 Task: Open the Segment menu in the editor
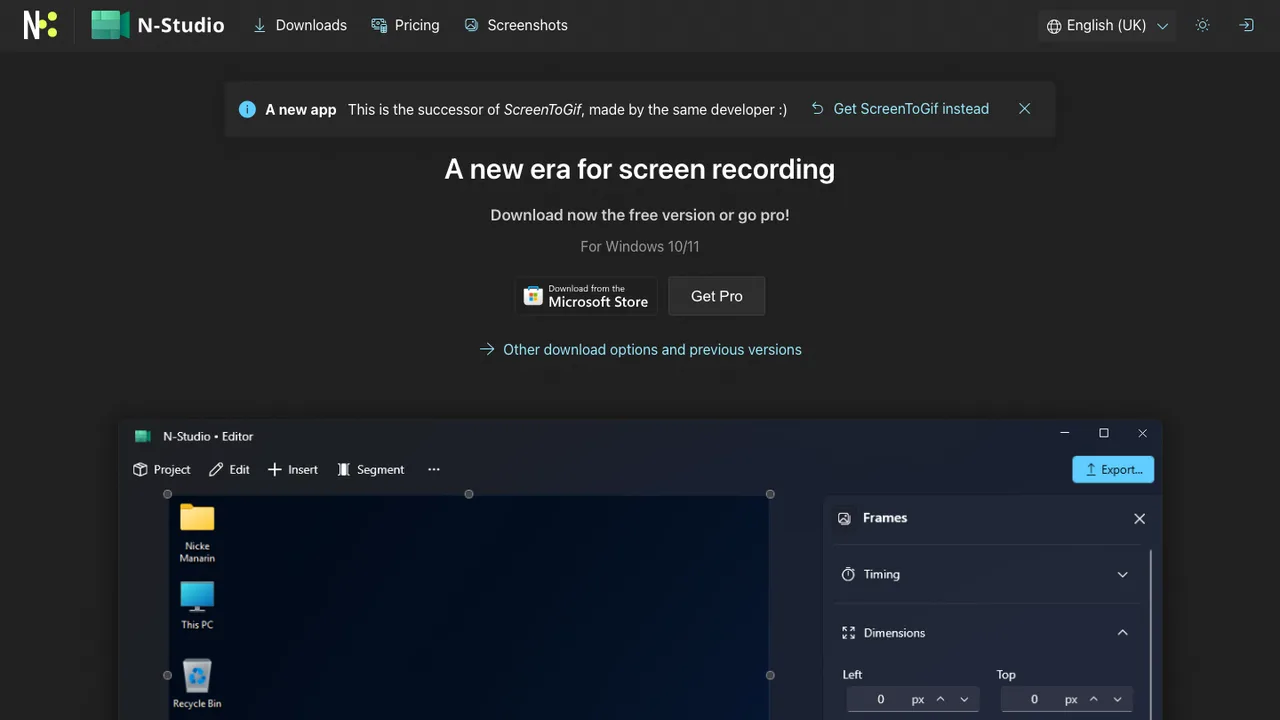click(371, 469)
